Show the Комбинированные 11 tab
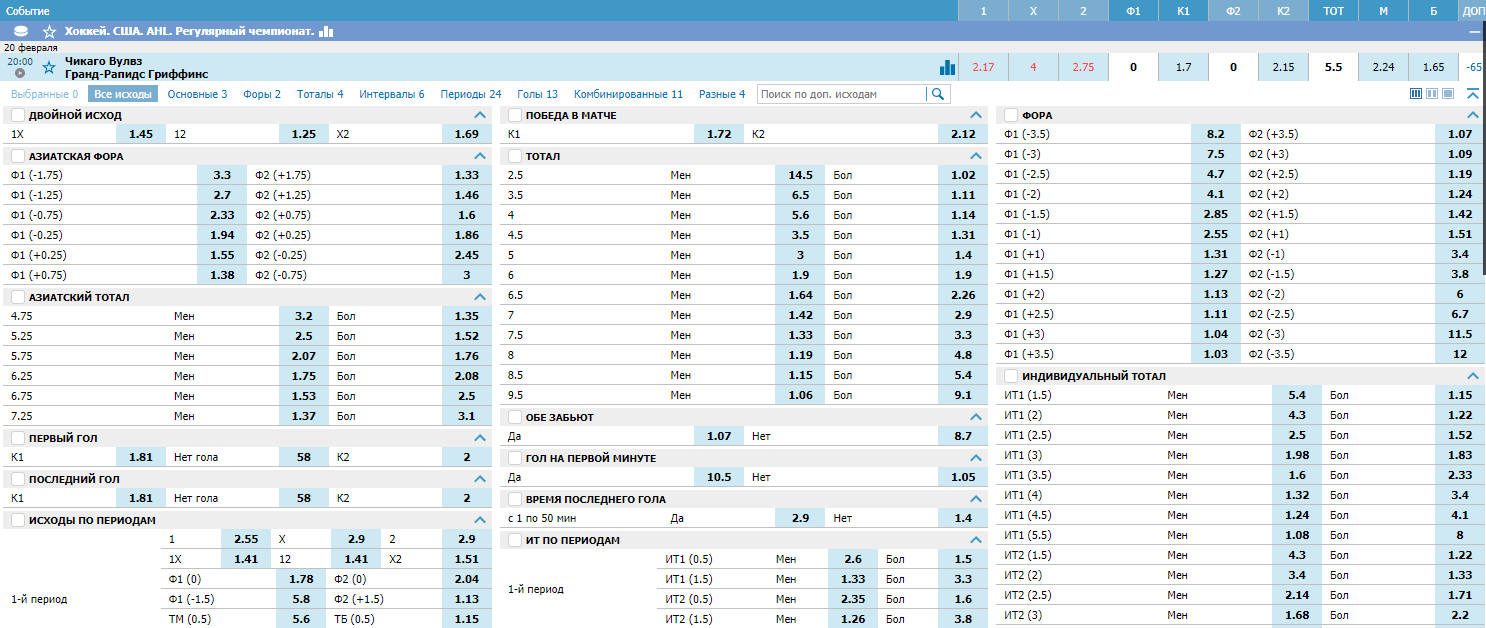 [x=628, y=94]
